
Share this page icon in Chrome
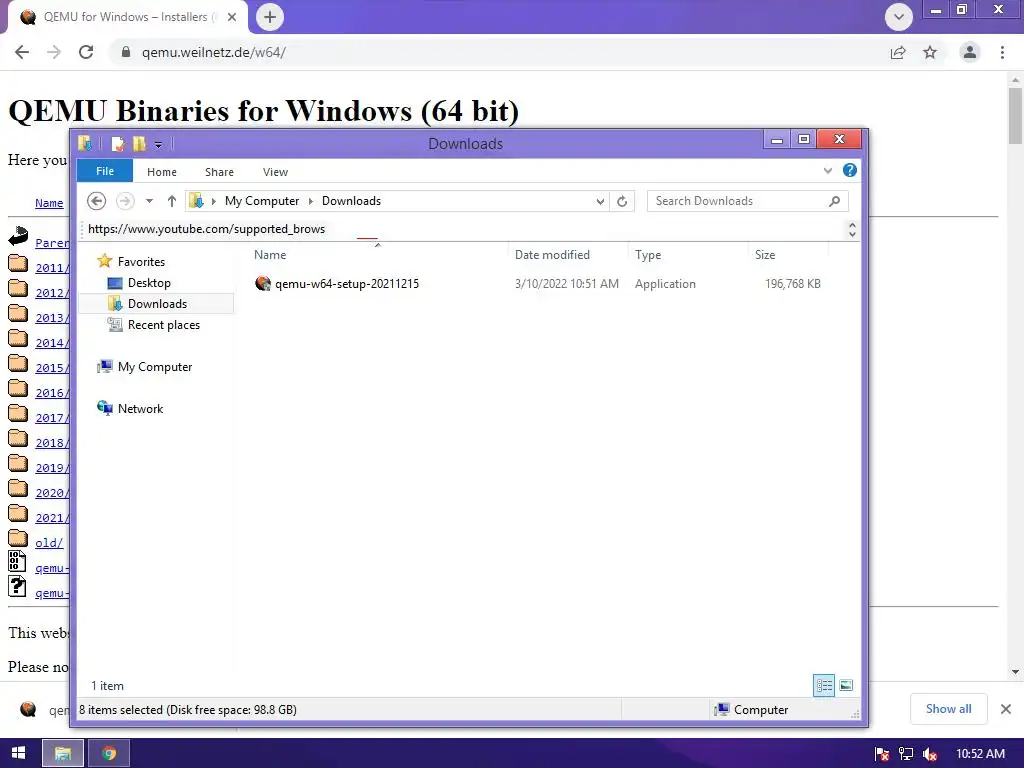coord(898,52)
